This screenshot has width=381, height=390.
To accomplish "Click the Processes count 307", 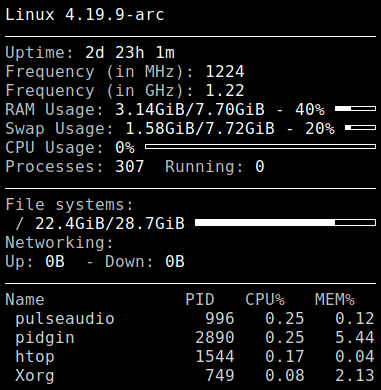I will [129, 166].
